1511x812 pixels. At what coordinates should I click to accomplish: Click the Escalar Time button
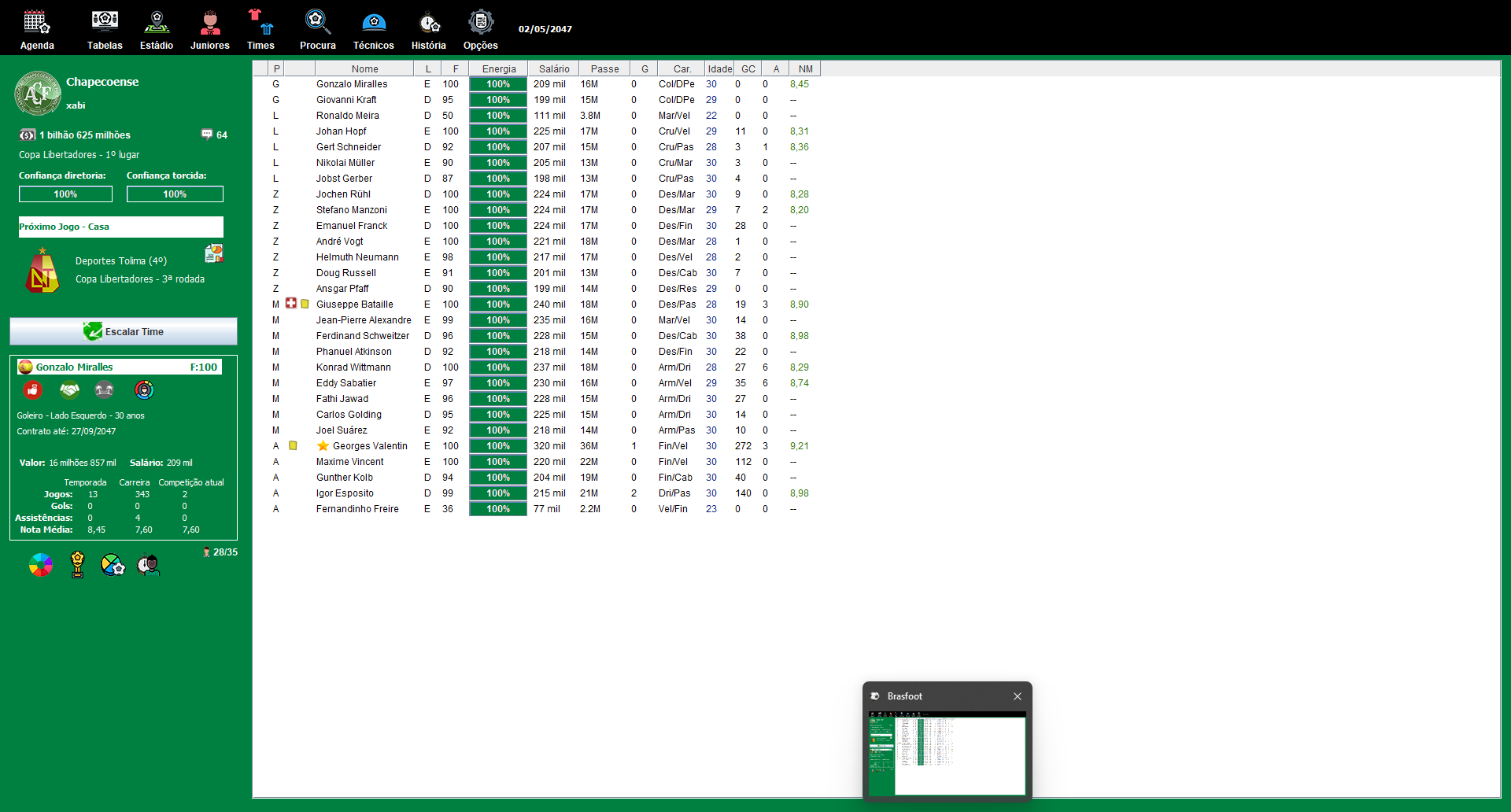pos(124,331)
